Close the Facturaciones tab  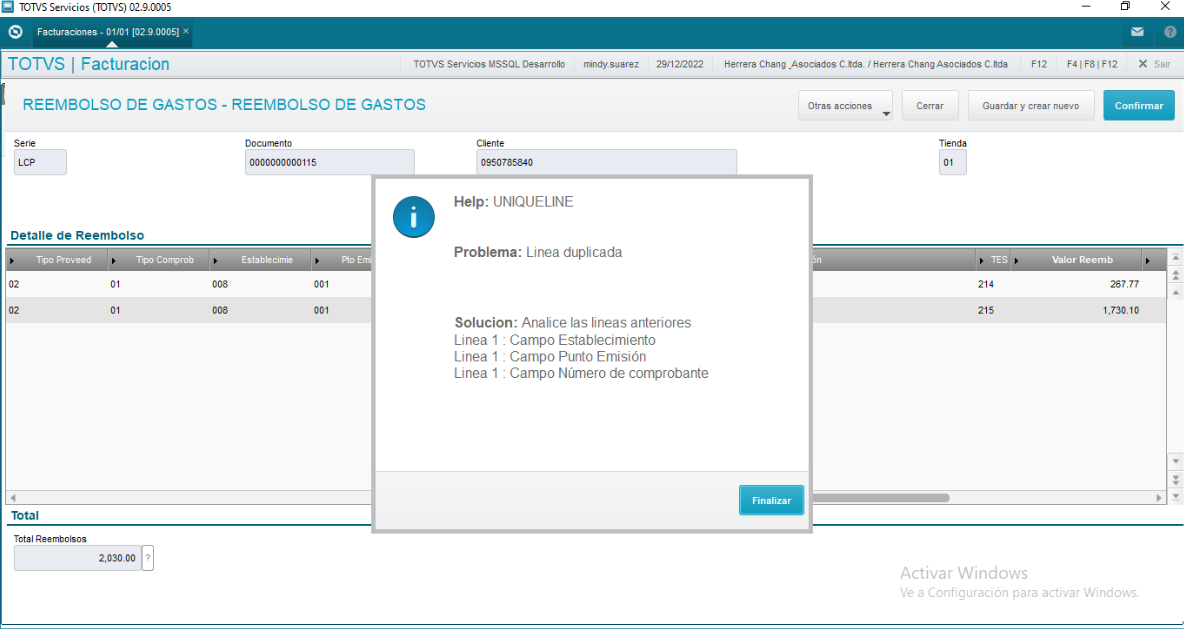(186, 31)
